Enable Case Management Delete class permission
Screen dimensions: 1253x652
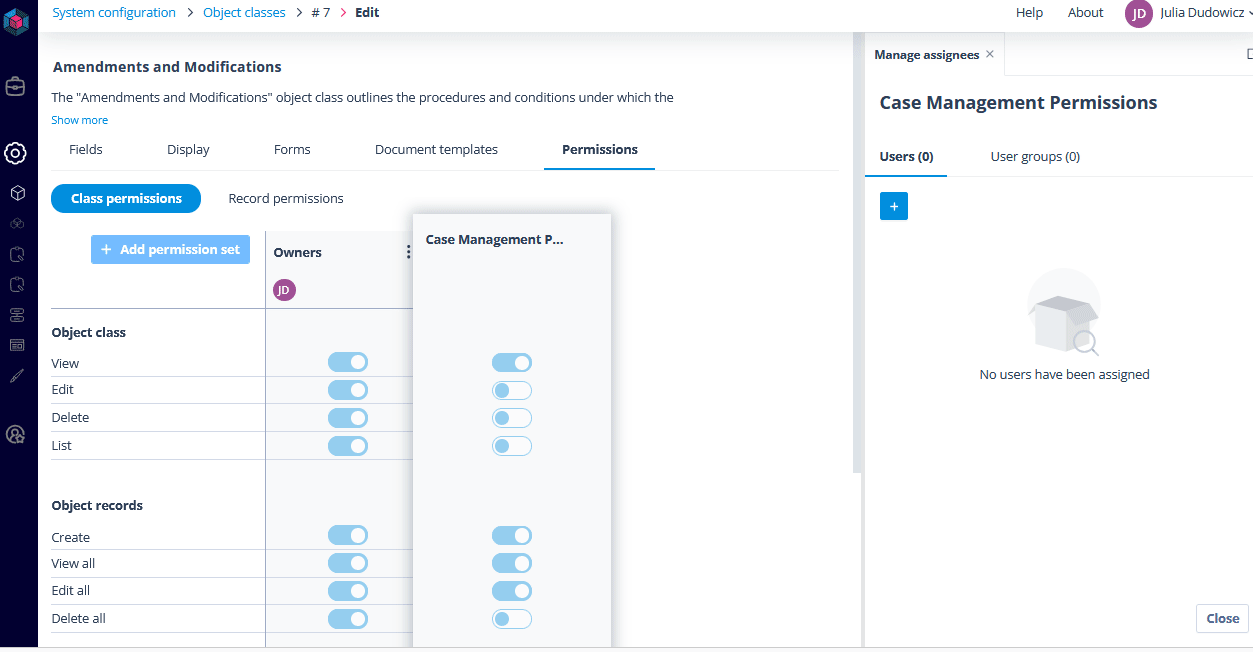click(512, 418)
